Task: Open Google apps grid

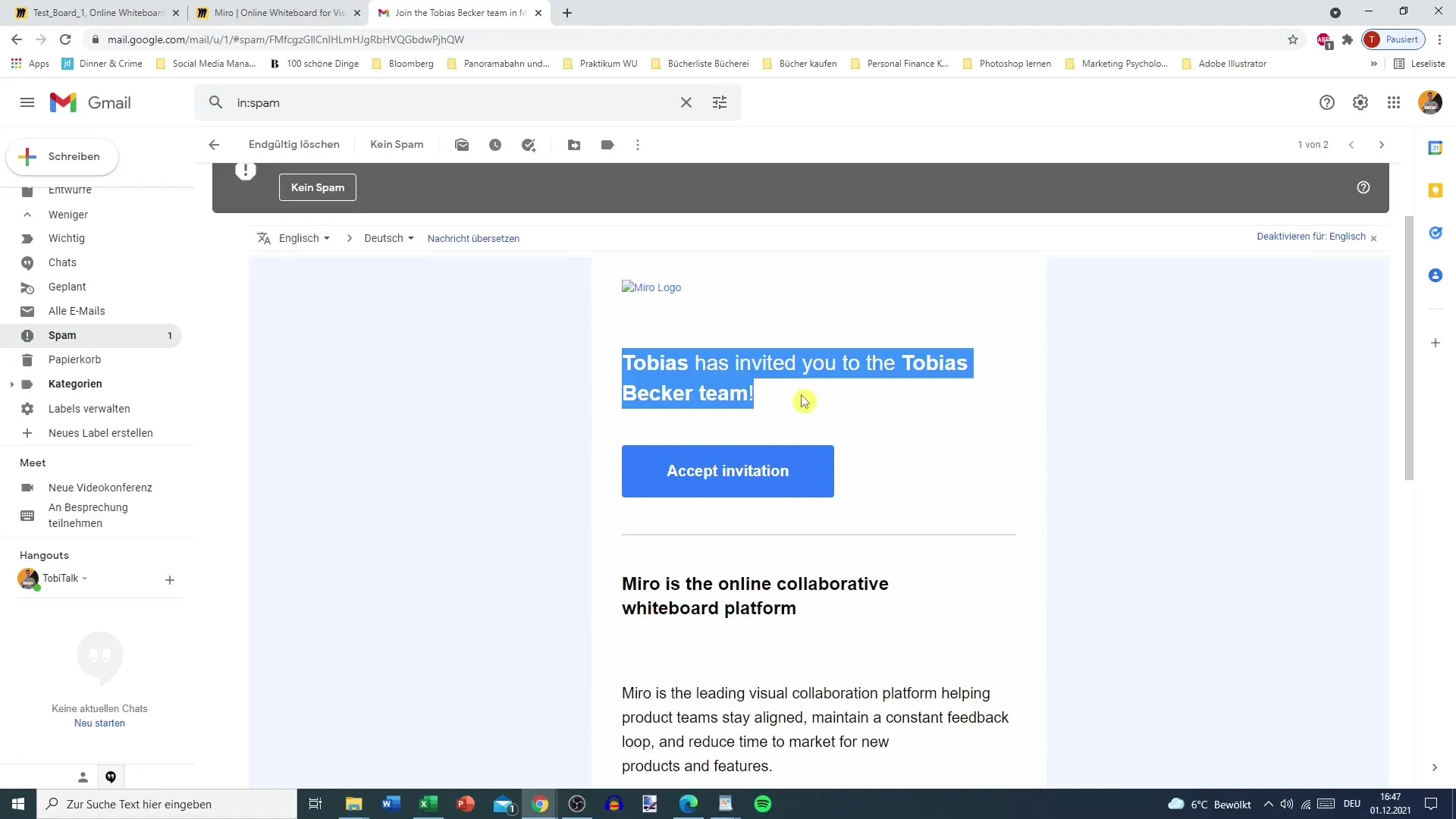Action: click(1393, 102)
